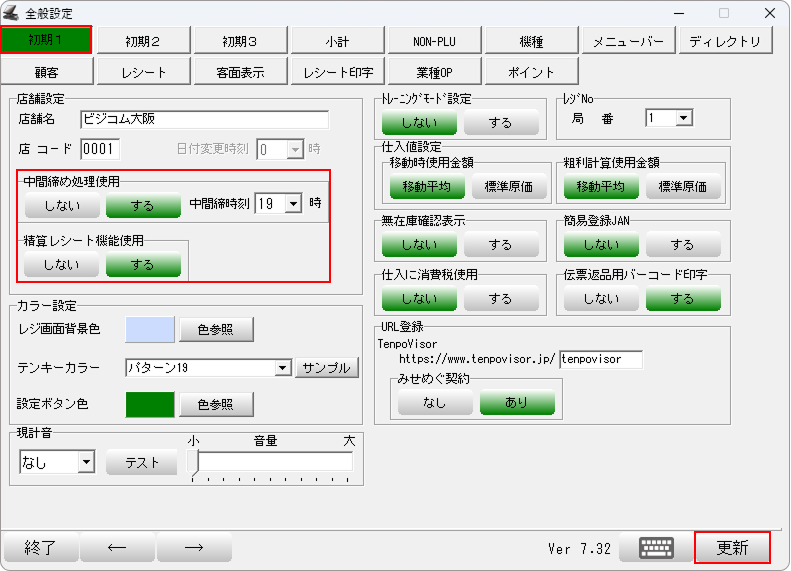This screenshot has height=571, width=791.
Task: Switch to the 小計 tab
Action: [x=337, y=41]
